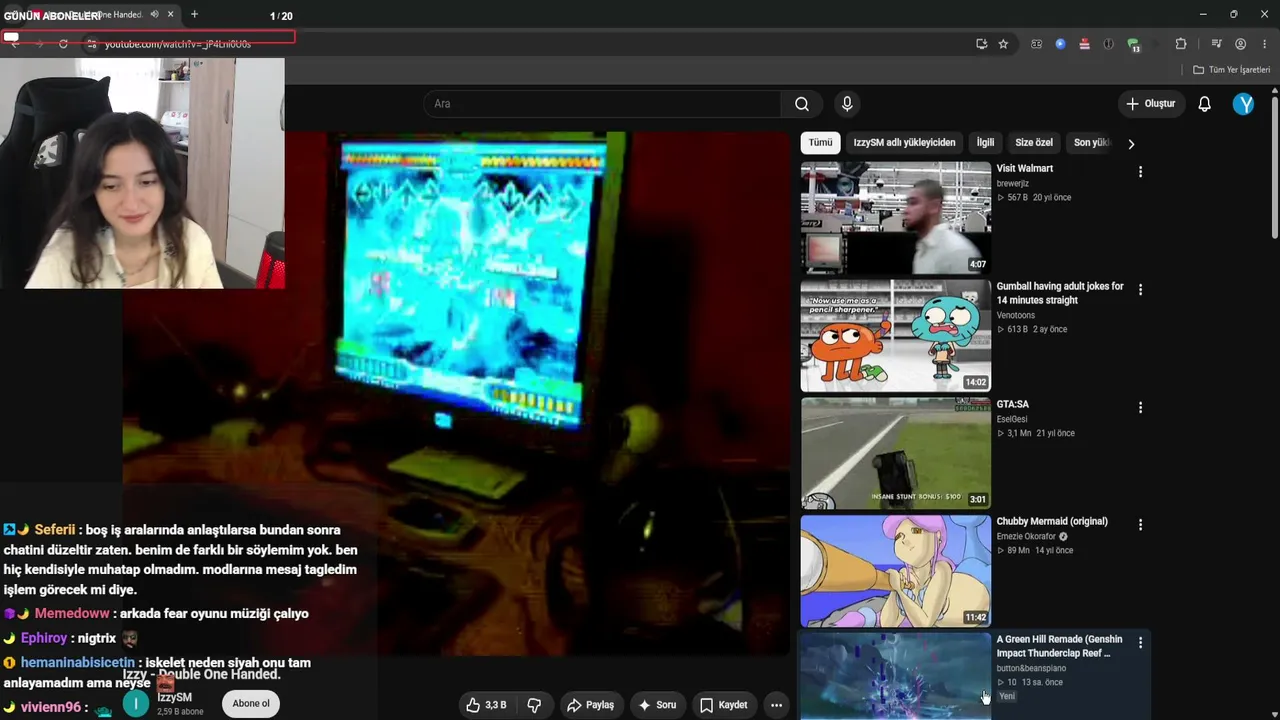Open a new browser tab
This screenshot has height=720, width=1280.
tap(194, 14)
